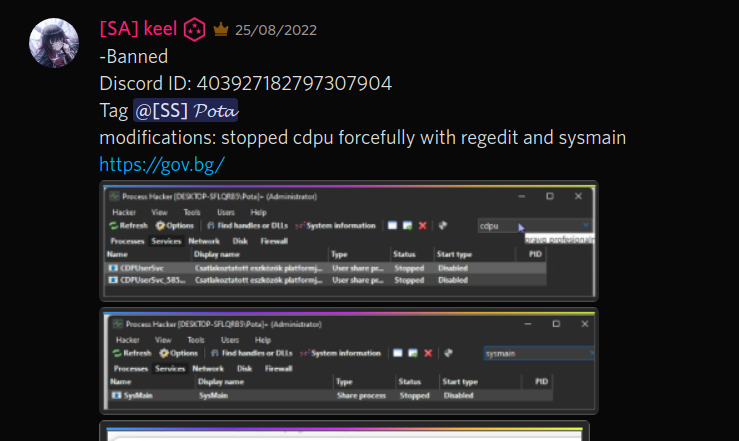Click the CDPUserSvc_585 service row icon
Viewport: 739px width, 441px height.
[113, 280]
